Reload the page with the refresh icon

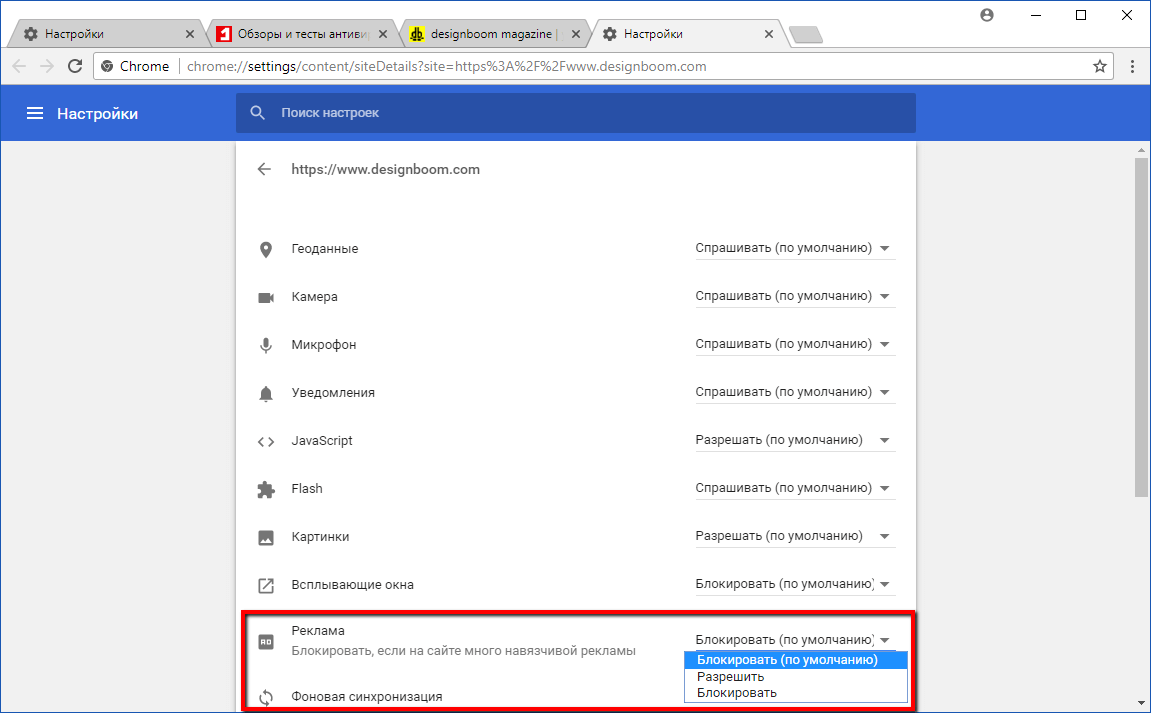(x=74, y=66)
